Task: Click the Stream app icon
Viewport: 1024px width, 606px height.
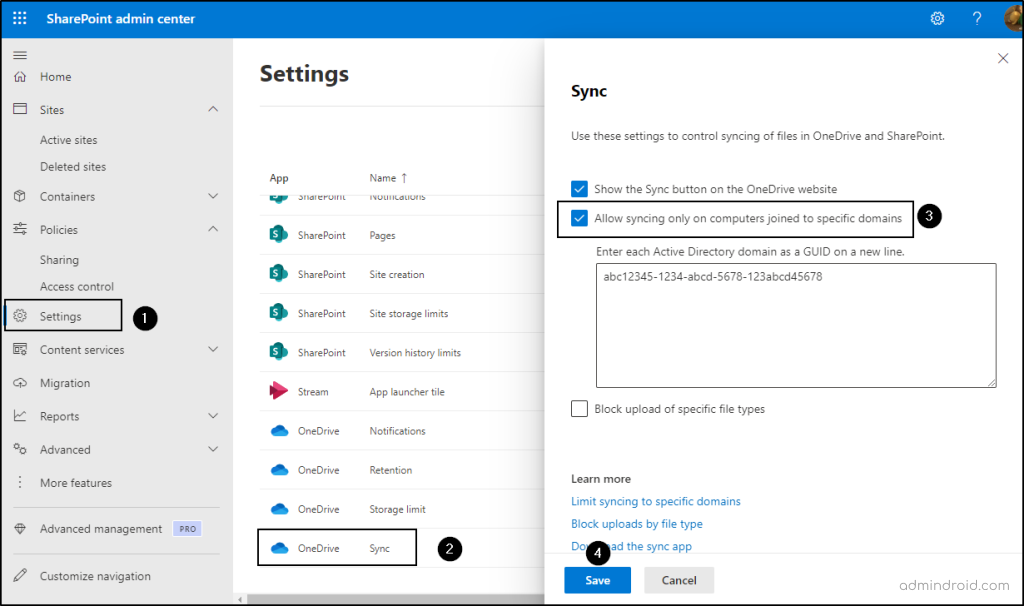Action: [x=279, y=392]
